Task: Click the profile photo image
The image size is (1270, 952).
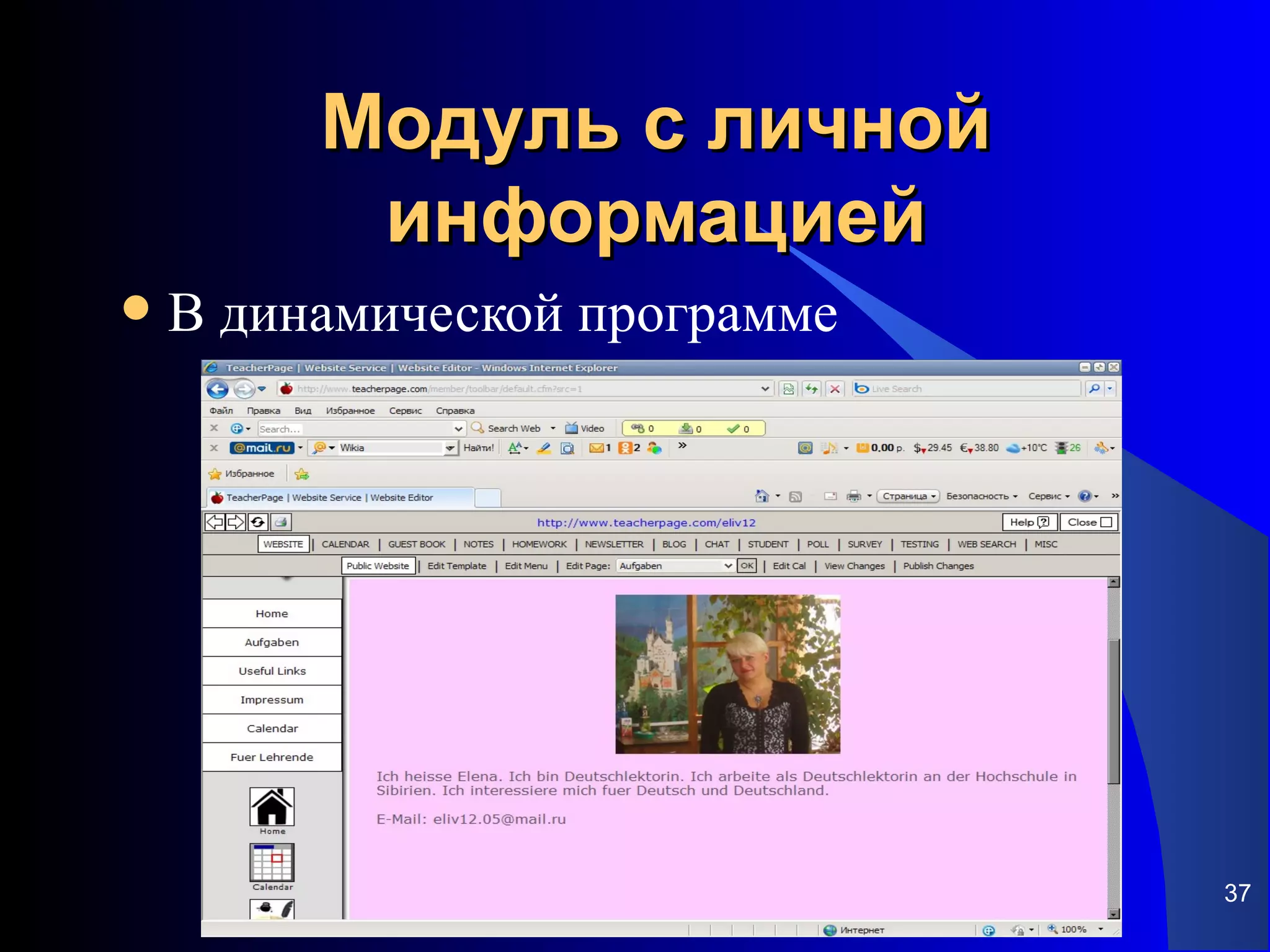Action: coord(728,674)
